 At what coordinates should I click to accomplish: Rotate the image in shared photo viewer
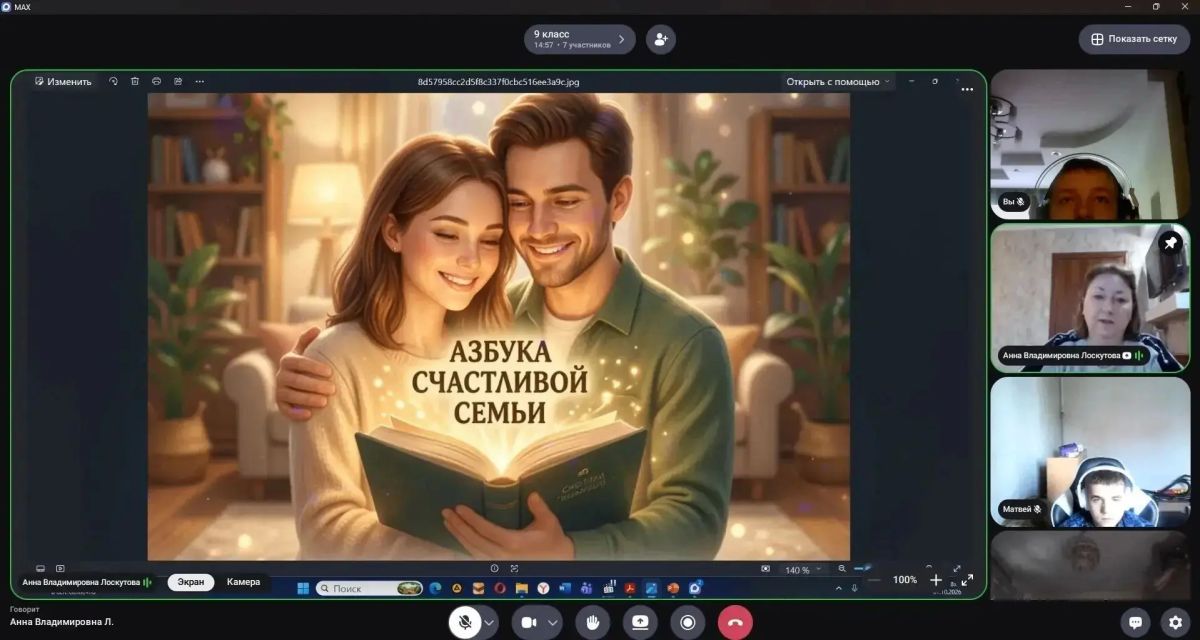coord(113,82)
